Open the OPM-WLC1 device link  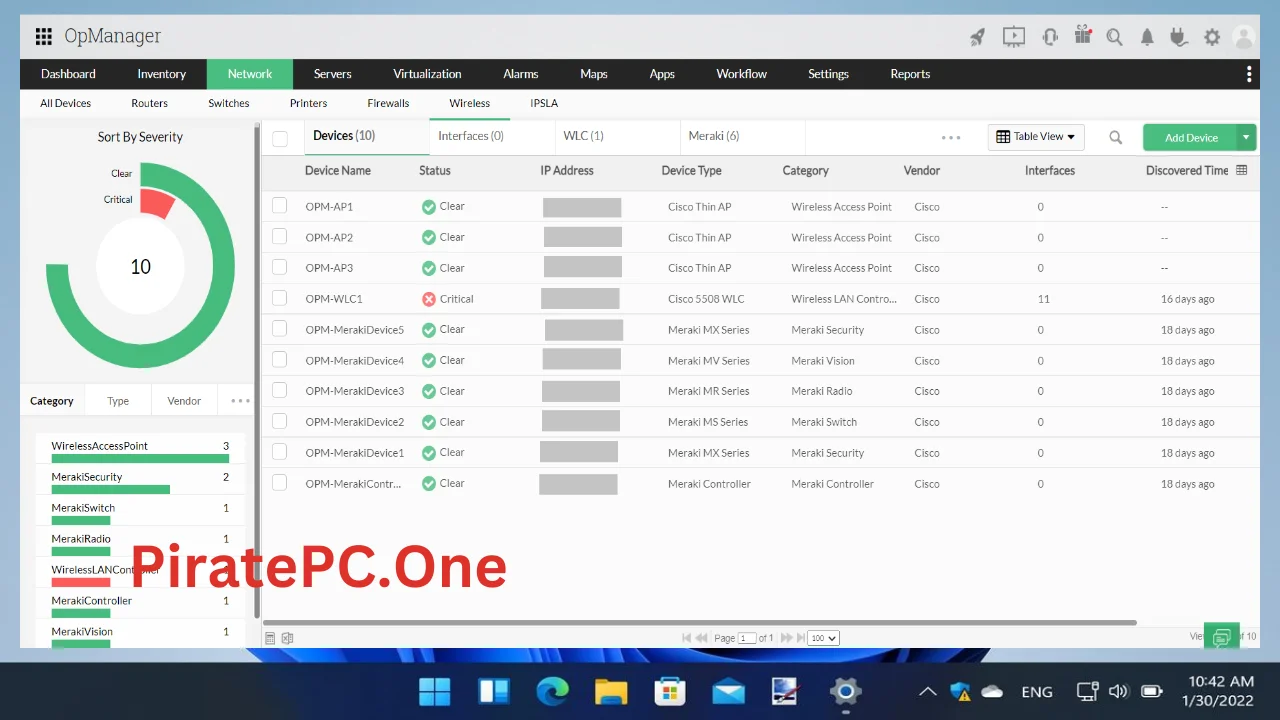(x=334, y=299)
